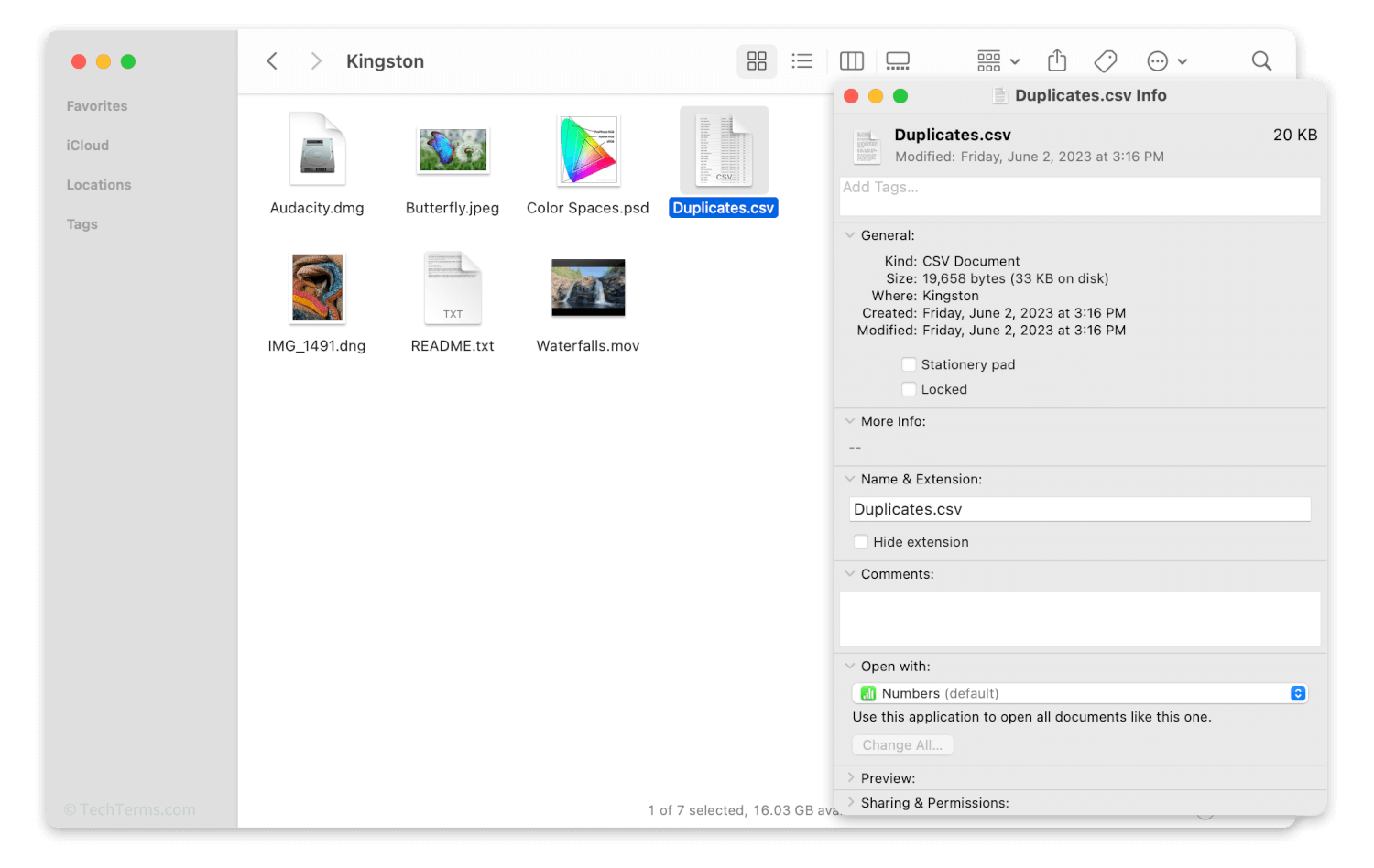Click the Color Spaces.psd file name

pyautogui.click(x=588, y=208)
